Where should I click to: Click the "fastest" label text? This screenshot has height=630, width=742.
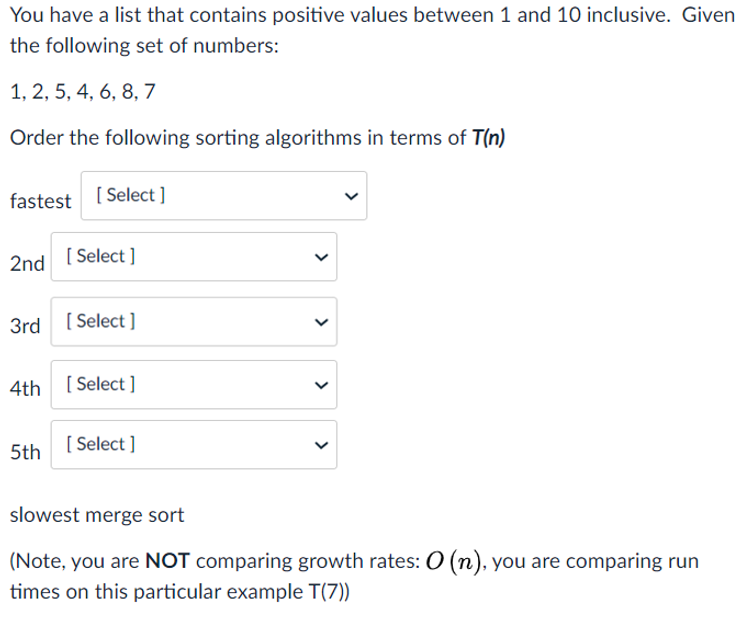(41, 201)
